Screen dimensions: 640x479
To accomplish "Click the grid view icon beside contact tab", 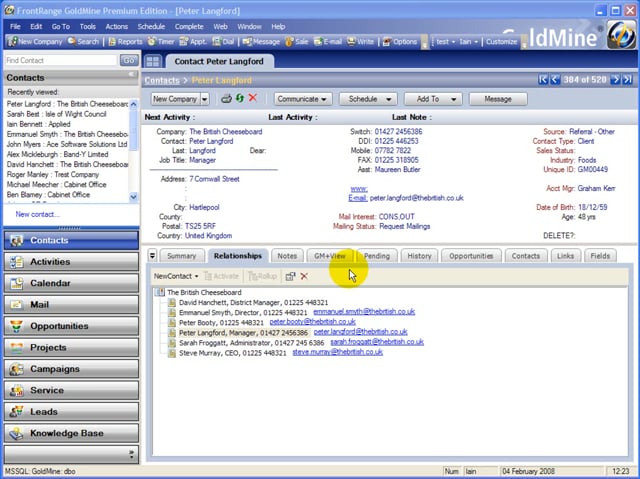I will (x=153, y=62).
